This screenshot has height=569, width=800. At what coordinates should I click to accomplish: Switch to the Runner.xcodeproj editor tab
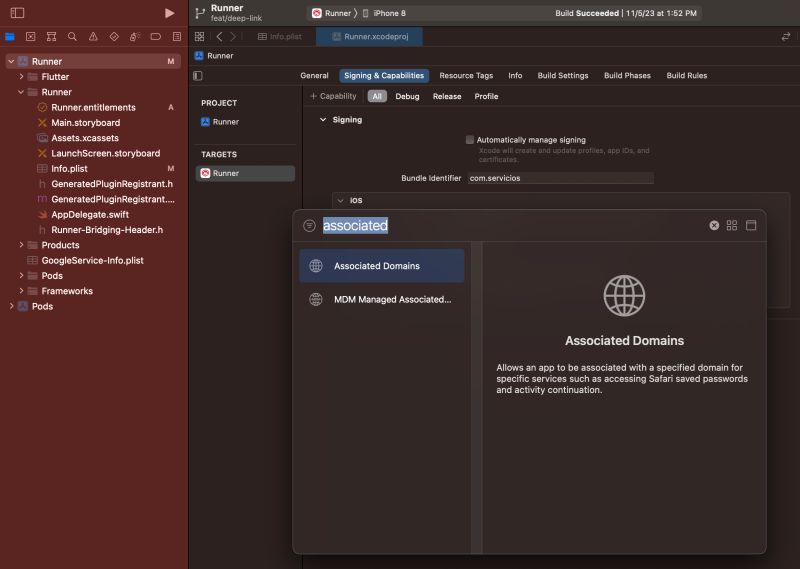(369, 37)
